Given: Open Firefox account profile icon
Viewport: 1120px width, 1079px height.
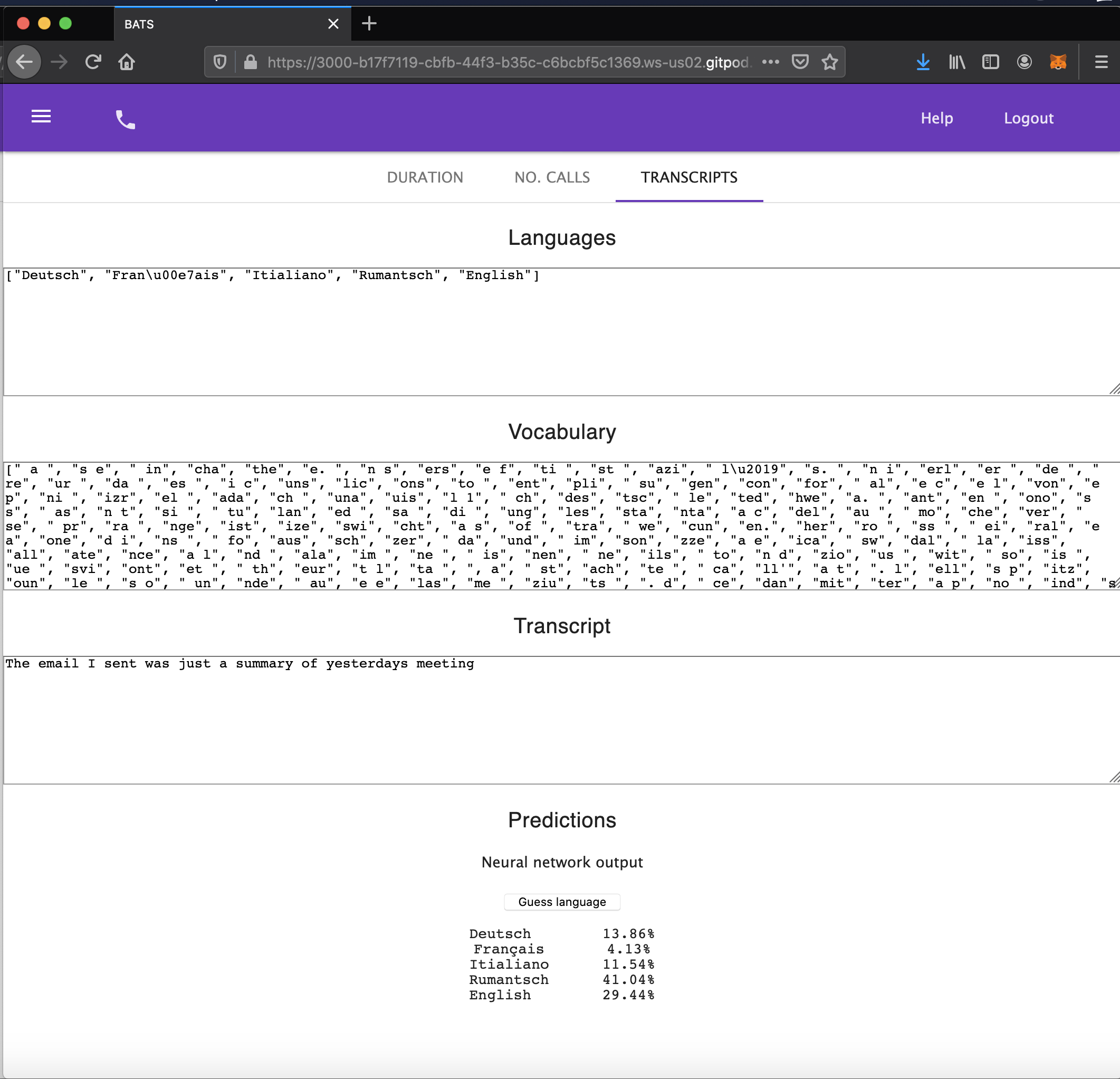Looking at the screenshot, I should point(1024,62).
